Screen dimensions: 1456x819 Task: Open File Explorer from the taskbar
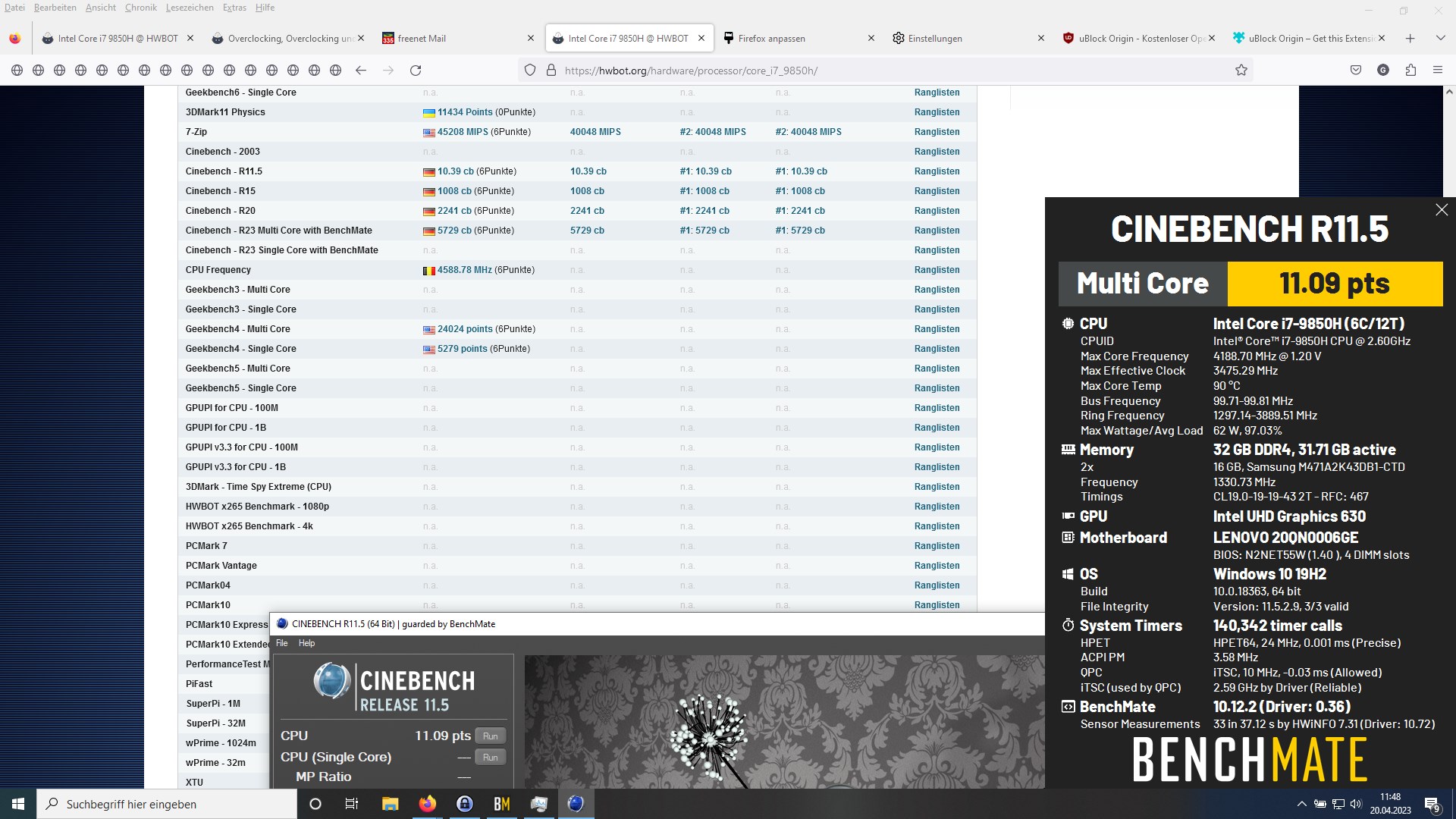click(x=390, y=804)
